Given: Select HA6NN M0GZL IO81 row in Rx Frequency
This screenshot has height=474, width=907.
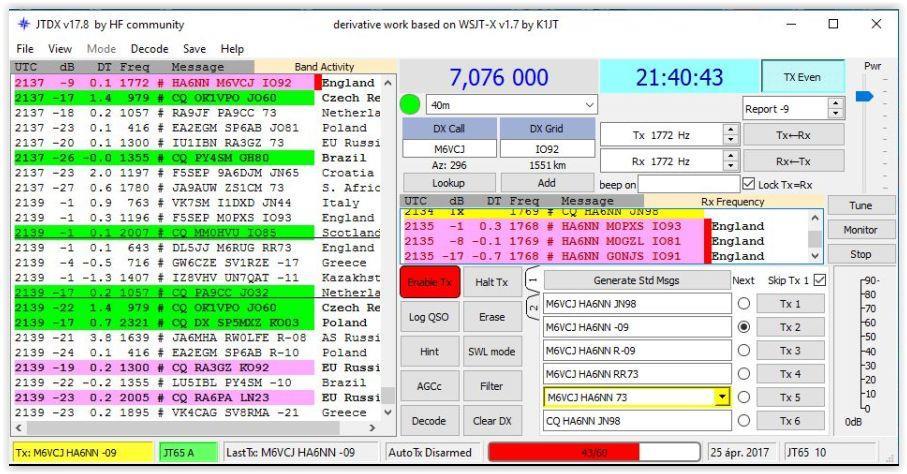Looking at the screenshot, I should [604, 241].
